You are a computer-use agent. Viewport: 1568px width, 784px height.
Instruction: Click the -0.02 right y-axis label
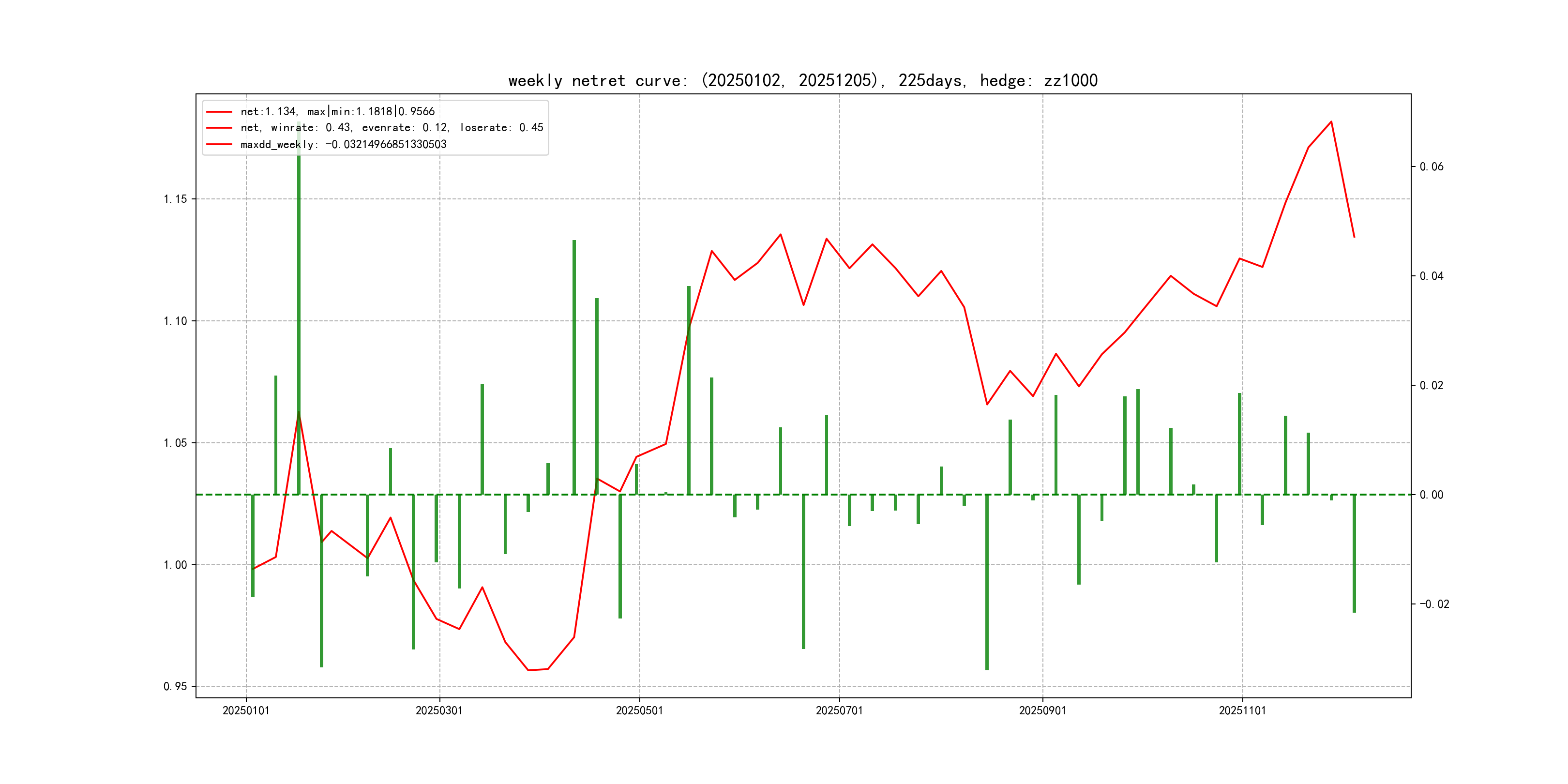tap(1434, 604)
